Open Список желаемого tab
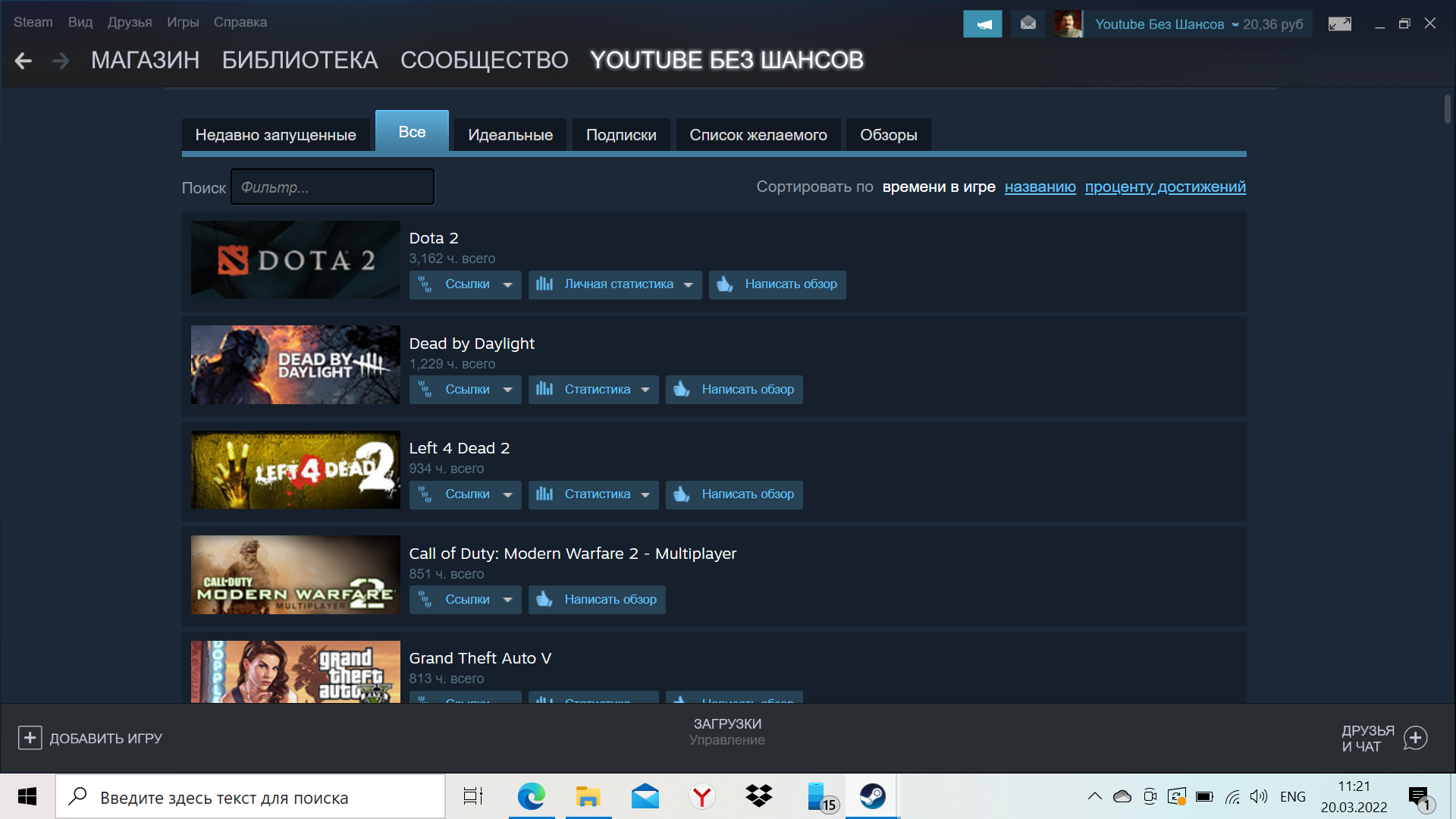 (x=758, y=135)
